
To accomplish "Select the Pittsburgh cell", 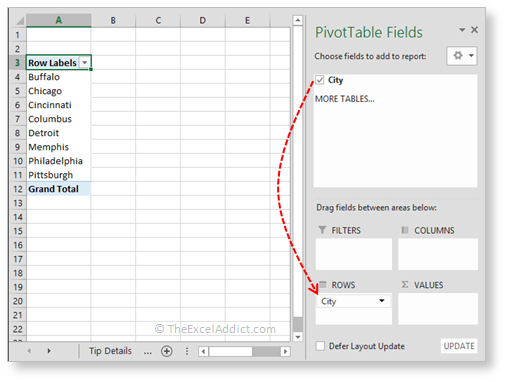I will coord(59,175).
